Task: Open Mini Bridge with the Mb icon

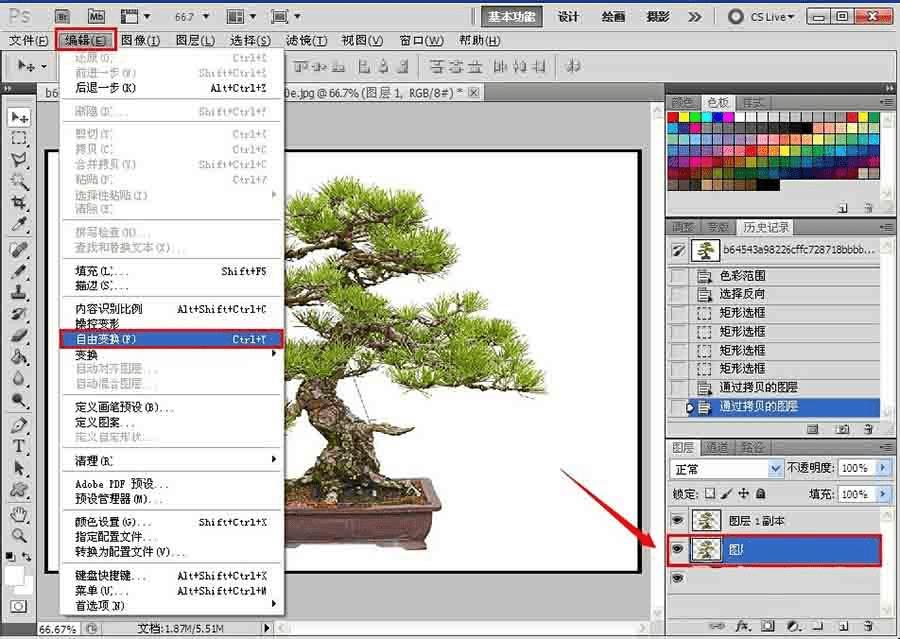Action: click(x=96, y=17)
